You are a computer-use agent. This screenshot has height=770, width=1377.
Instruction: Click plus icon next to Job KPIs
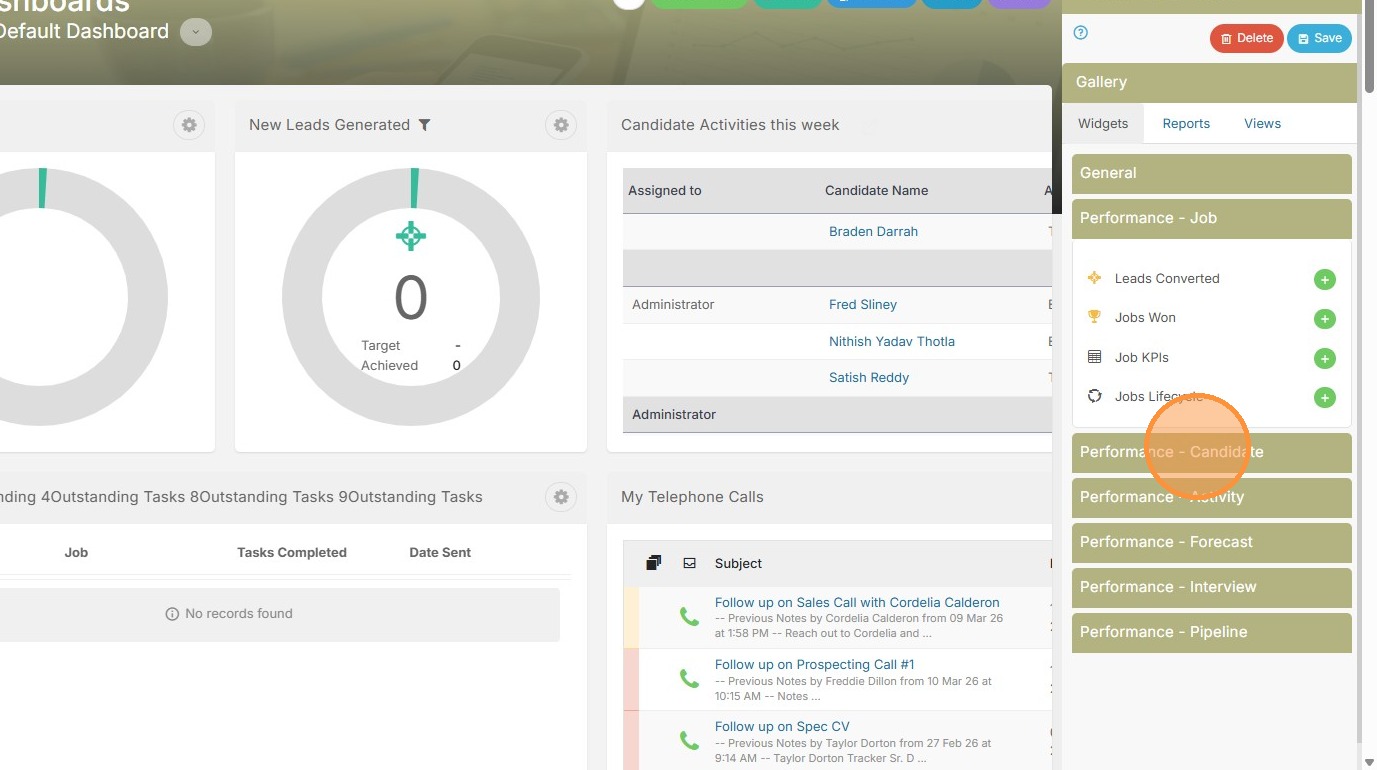pos(1324,358)
